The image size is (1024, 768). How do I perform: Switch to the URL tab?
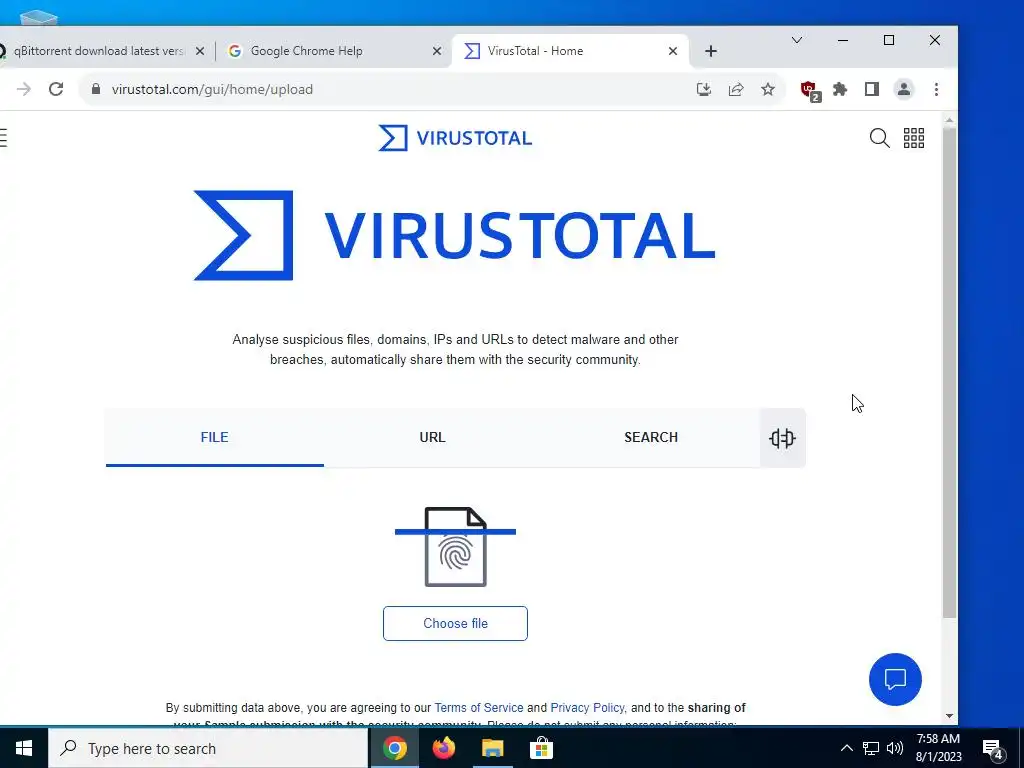(432, 438)
